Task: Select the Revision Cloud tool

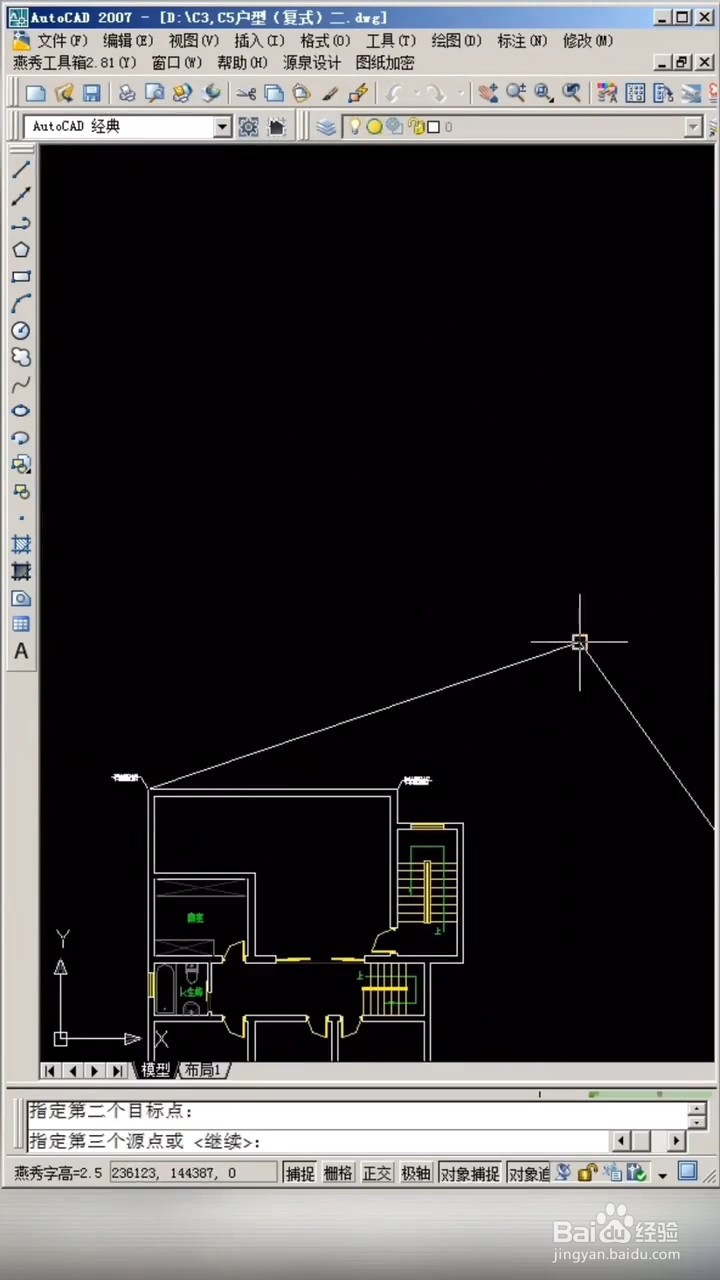Action: (x=21, y=357)
